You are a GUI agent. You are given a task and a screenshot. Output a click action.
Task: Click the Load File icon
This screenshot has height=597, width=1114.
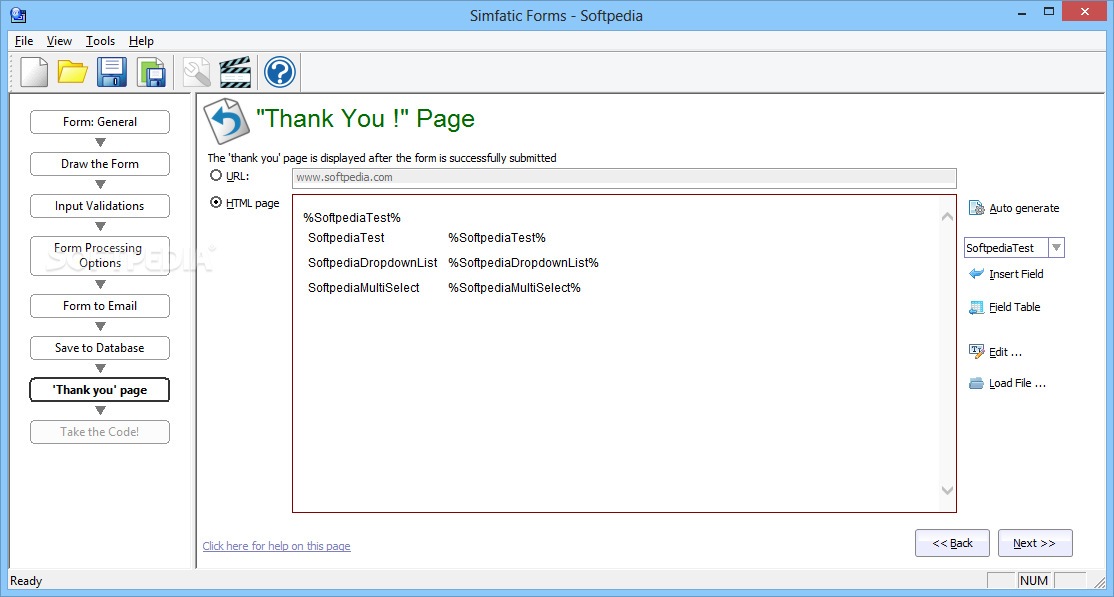coord(976,383)
